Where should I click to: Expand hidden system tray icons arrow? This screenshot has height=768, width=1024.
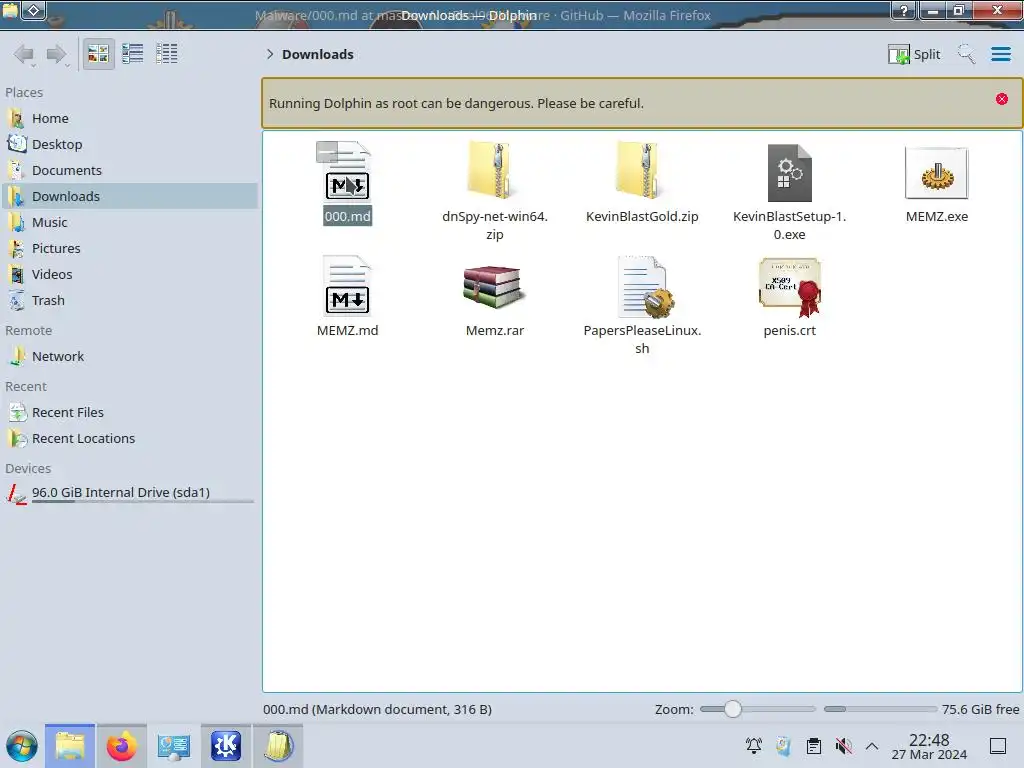872,746
